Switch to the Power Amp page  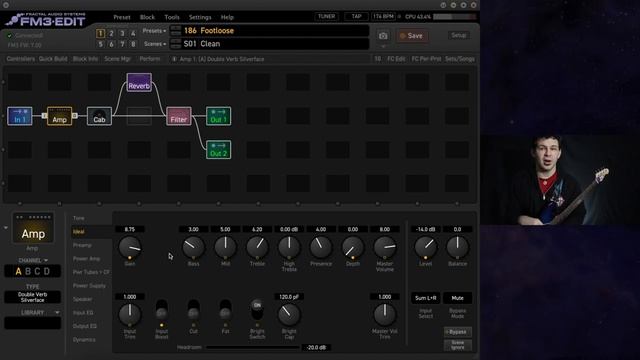pyautogui.click(x=87, y=259)
